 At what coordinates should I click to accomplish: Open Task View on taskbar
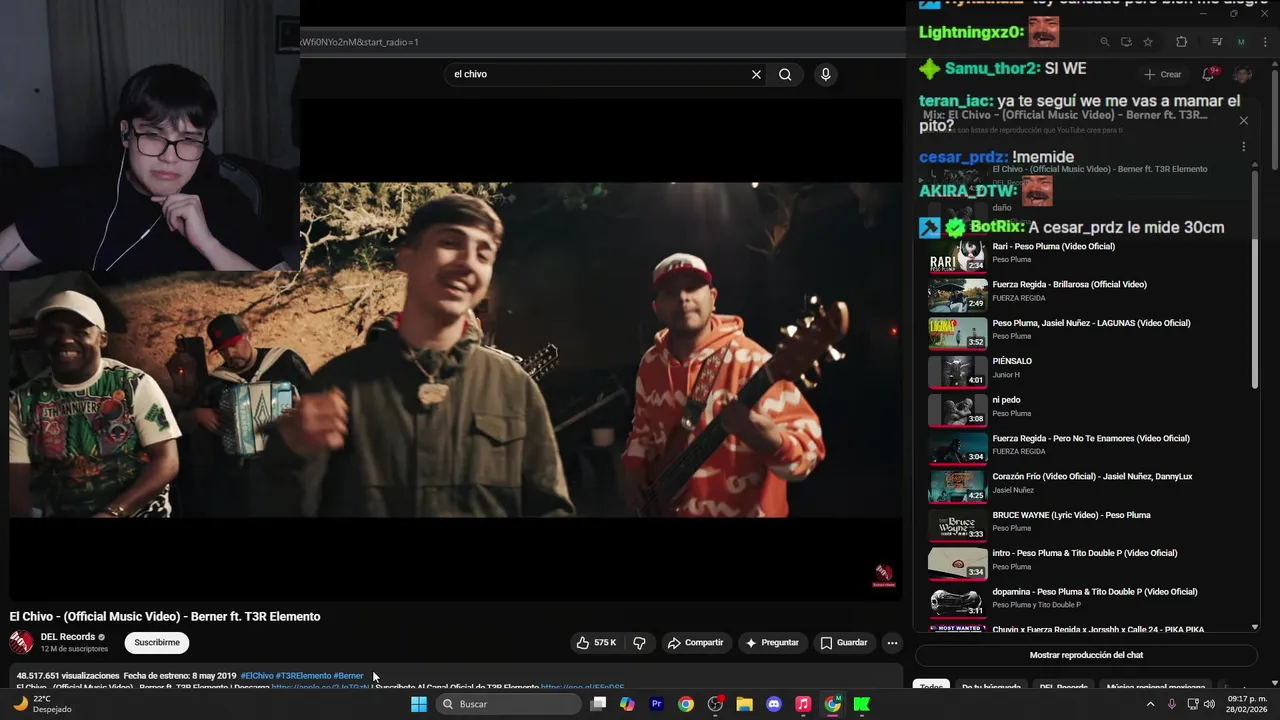tap(598, 704)
